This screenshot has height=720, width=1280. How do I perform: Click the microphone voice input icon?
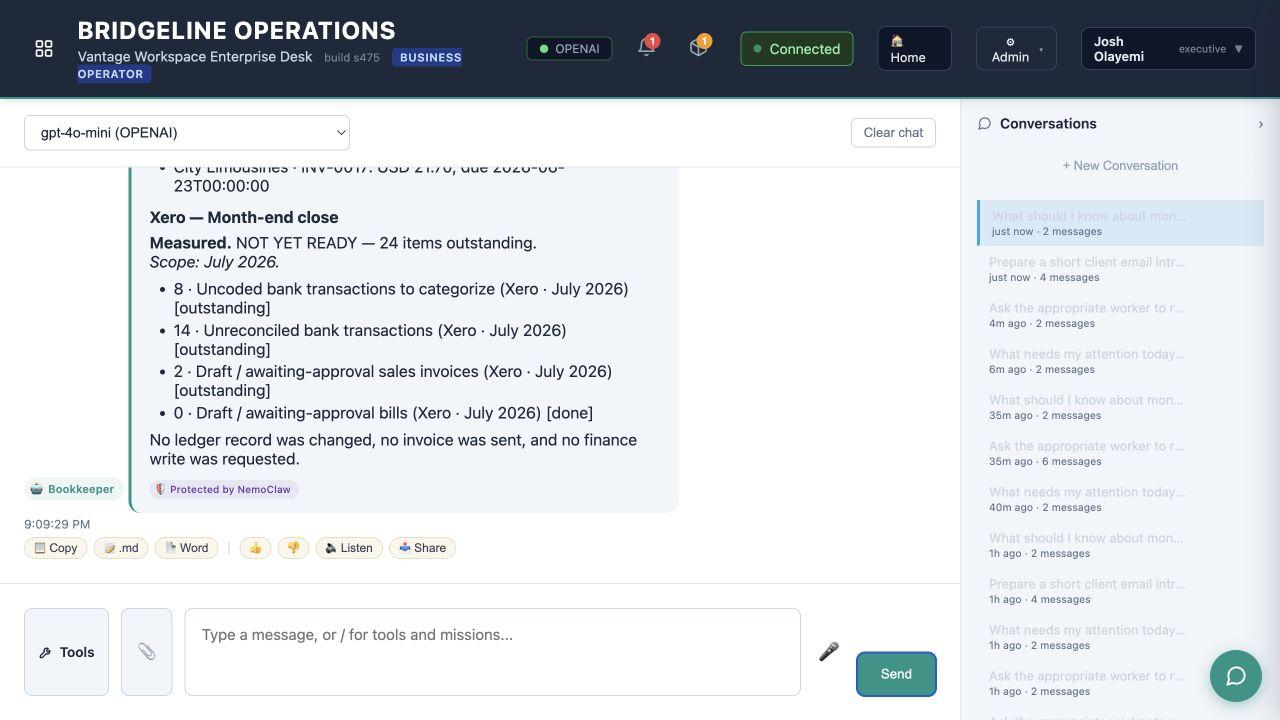click(x=829, y=652)
